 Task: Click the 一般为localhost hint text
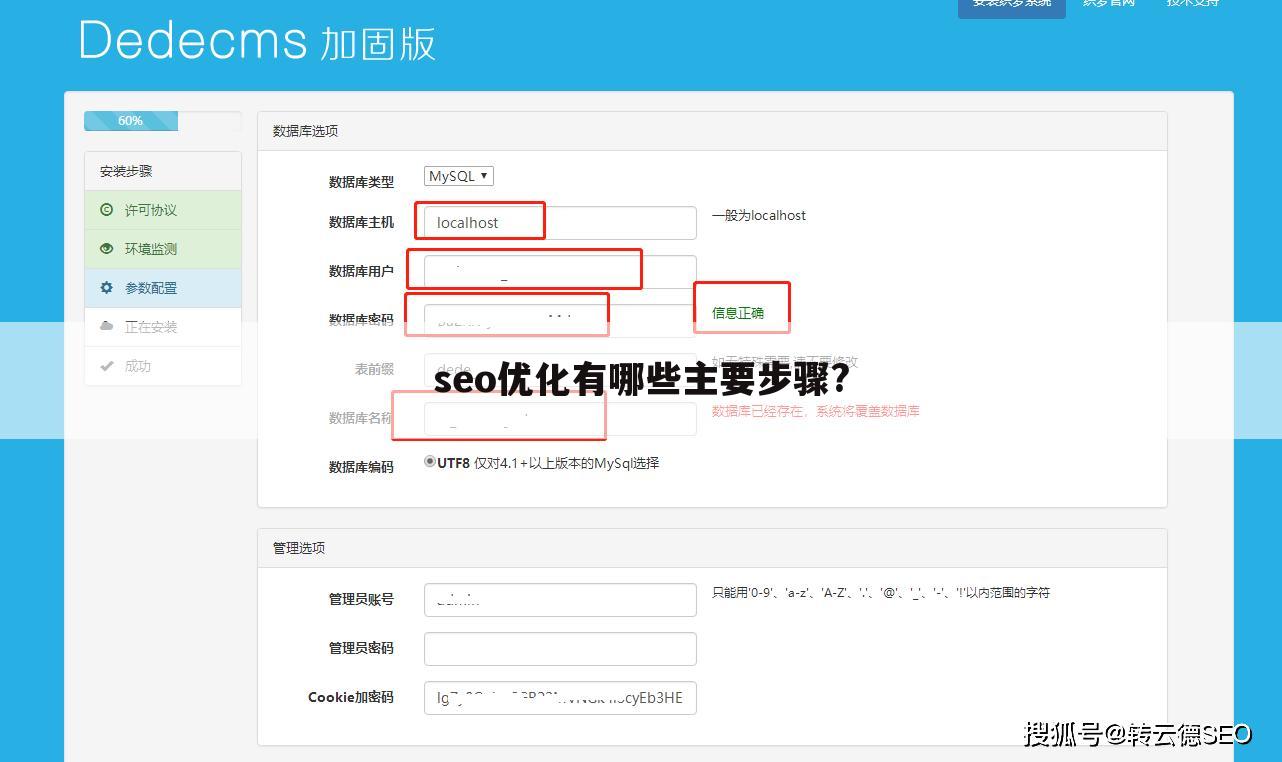click(759, 215)
